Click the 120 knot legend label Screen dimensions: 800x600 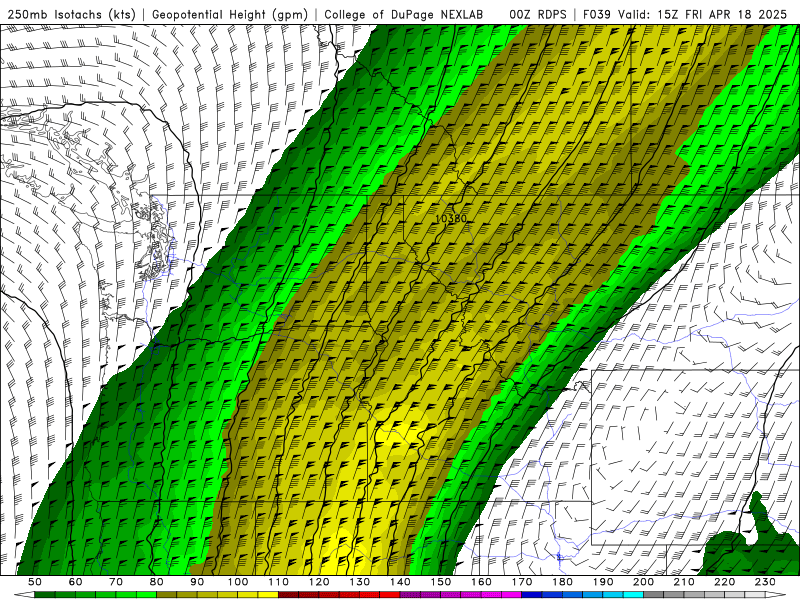click(319, 582)
